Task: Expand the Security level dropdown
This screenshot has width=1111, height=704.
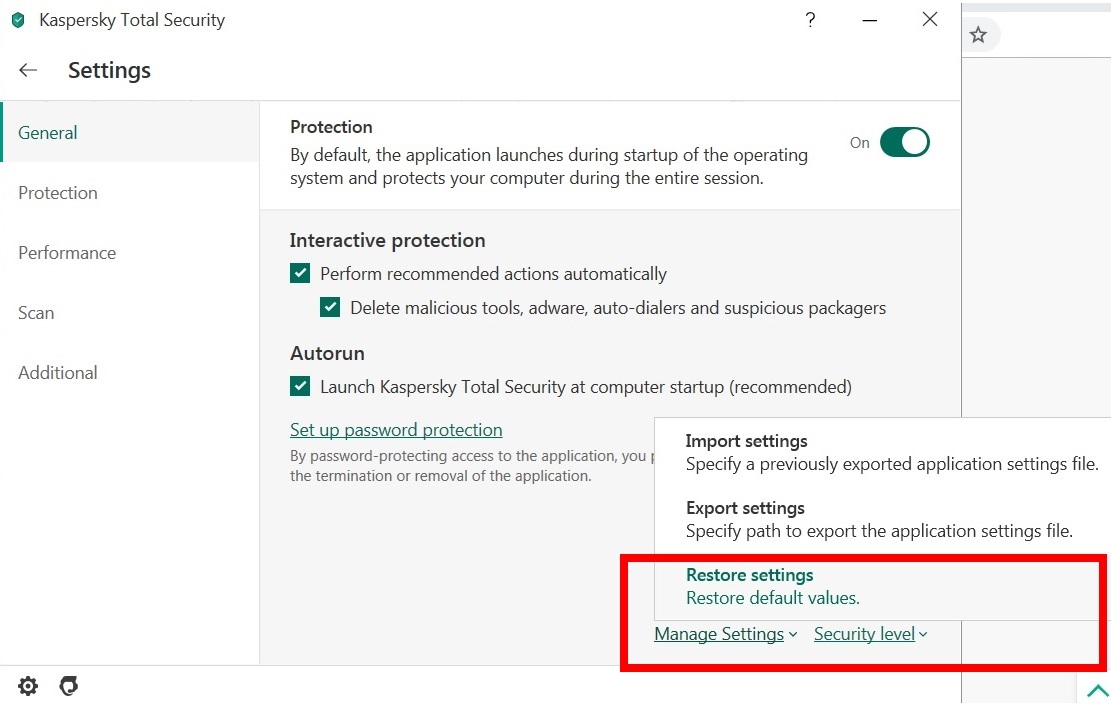Action: [870, 634]
